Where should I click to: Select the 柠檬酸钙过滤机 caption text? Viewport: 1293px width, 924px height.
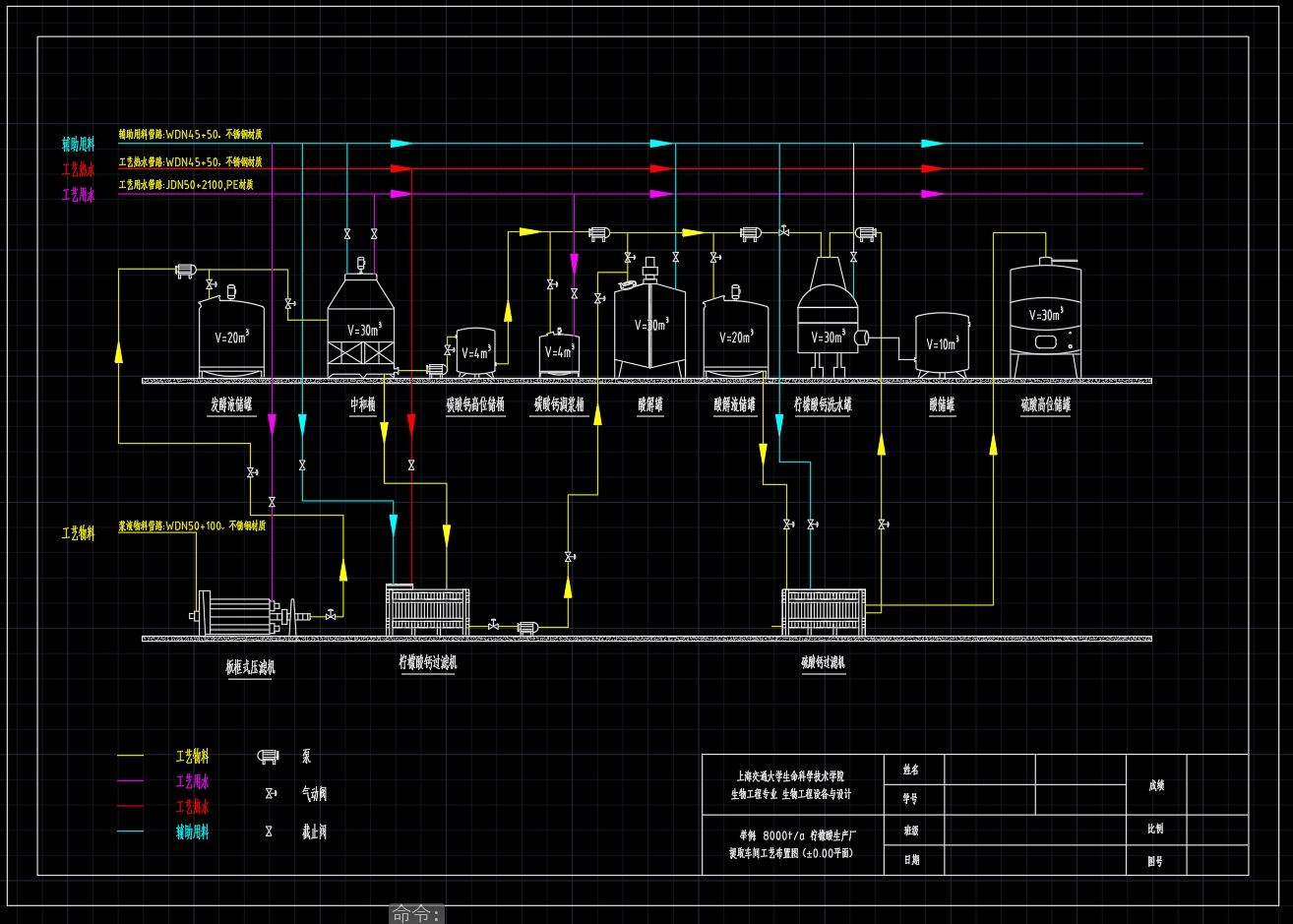(x=428, y=663)
